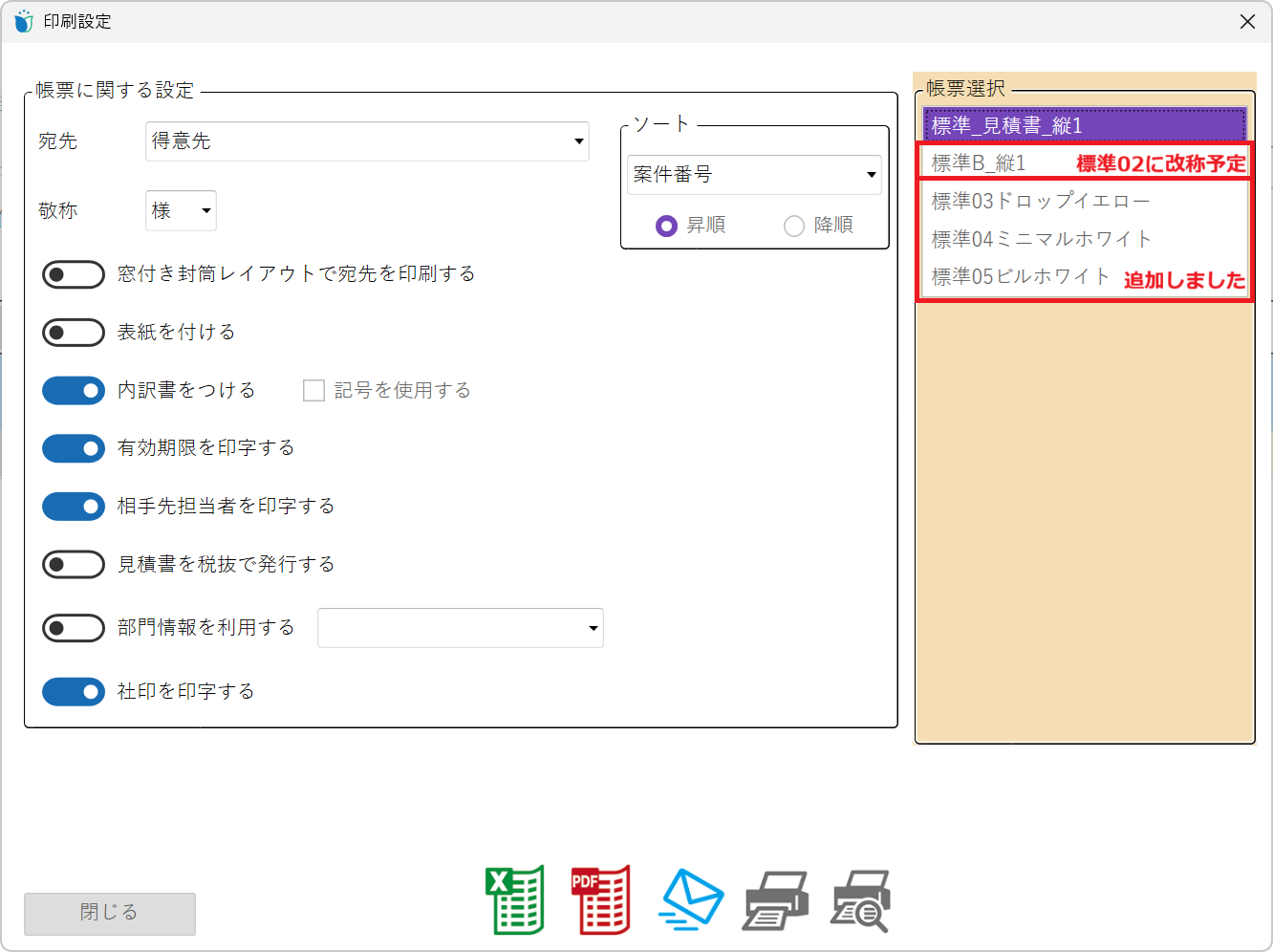1273x952 pixels.
Task: Select 標準05ビルホワイト in the form list
Action: coord(1020,277)
